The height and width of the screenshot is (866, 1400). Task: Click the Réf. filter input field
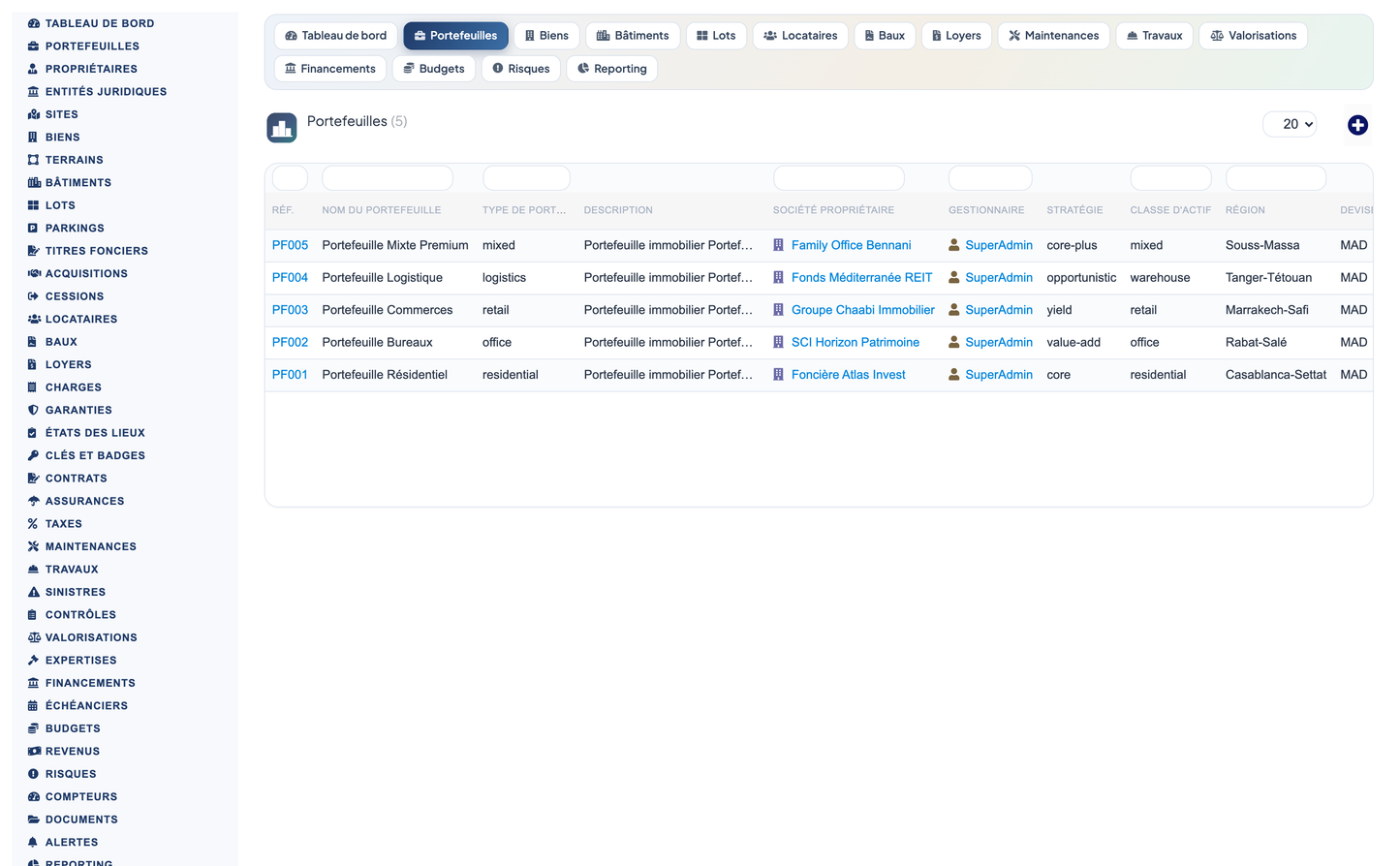tap(290, 178)
